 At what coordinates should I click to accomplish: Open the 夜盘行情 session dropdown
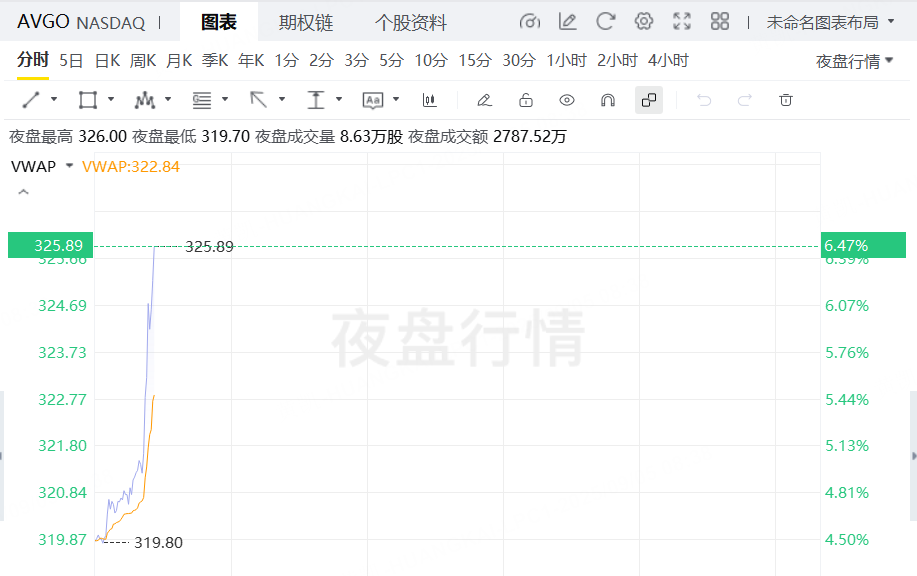854,61
